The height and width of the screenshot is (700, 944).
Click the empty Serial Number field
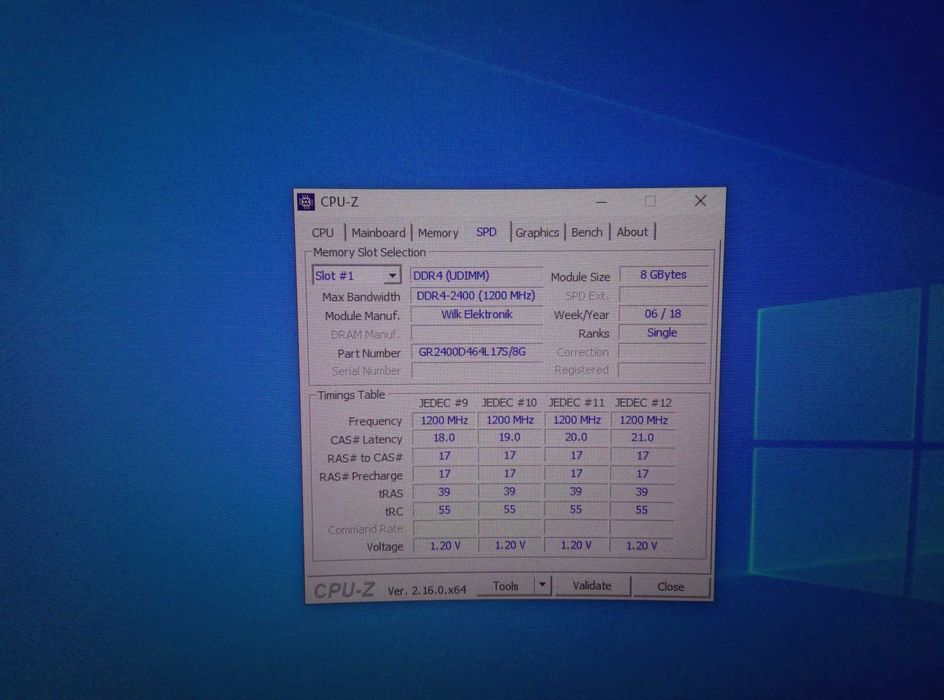[x=476, y=370]
